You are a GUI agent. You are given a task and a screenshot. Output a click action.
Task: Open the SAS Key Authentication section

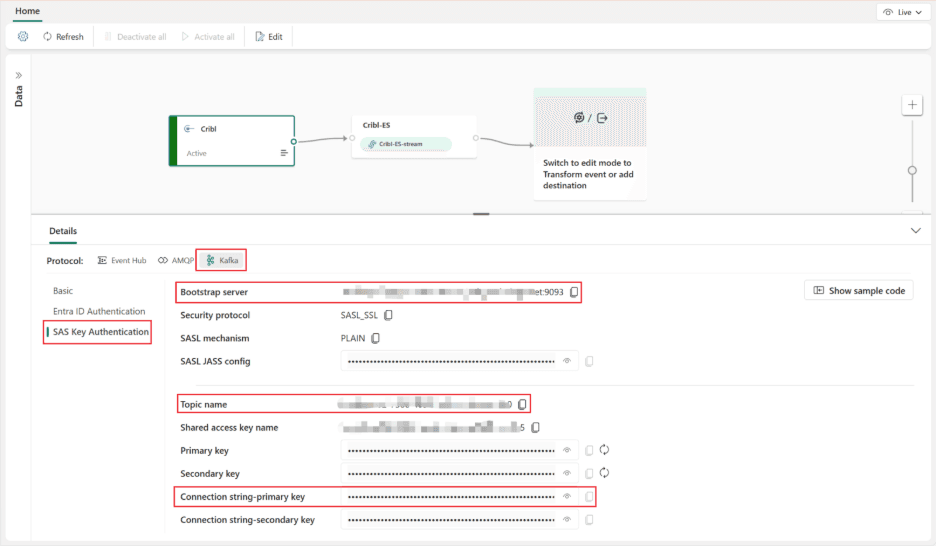coord(100,332)
